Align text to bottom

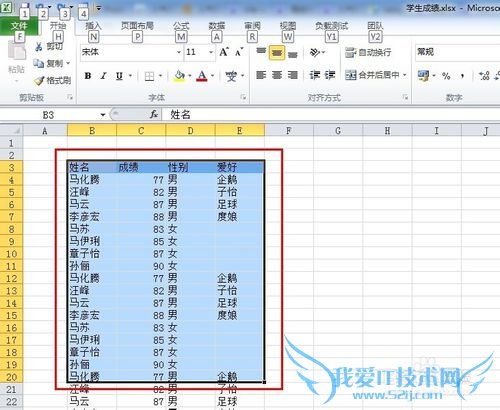[x=292, y=54]
